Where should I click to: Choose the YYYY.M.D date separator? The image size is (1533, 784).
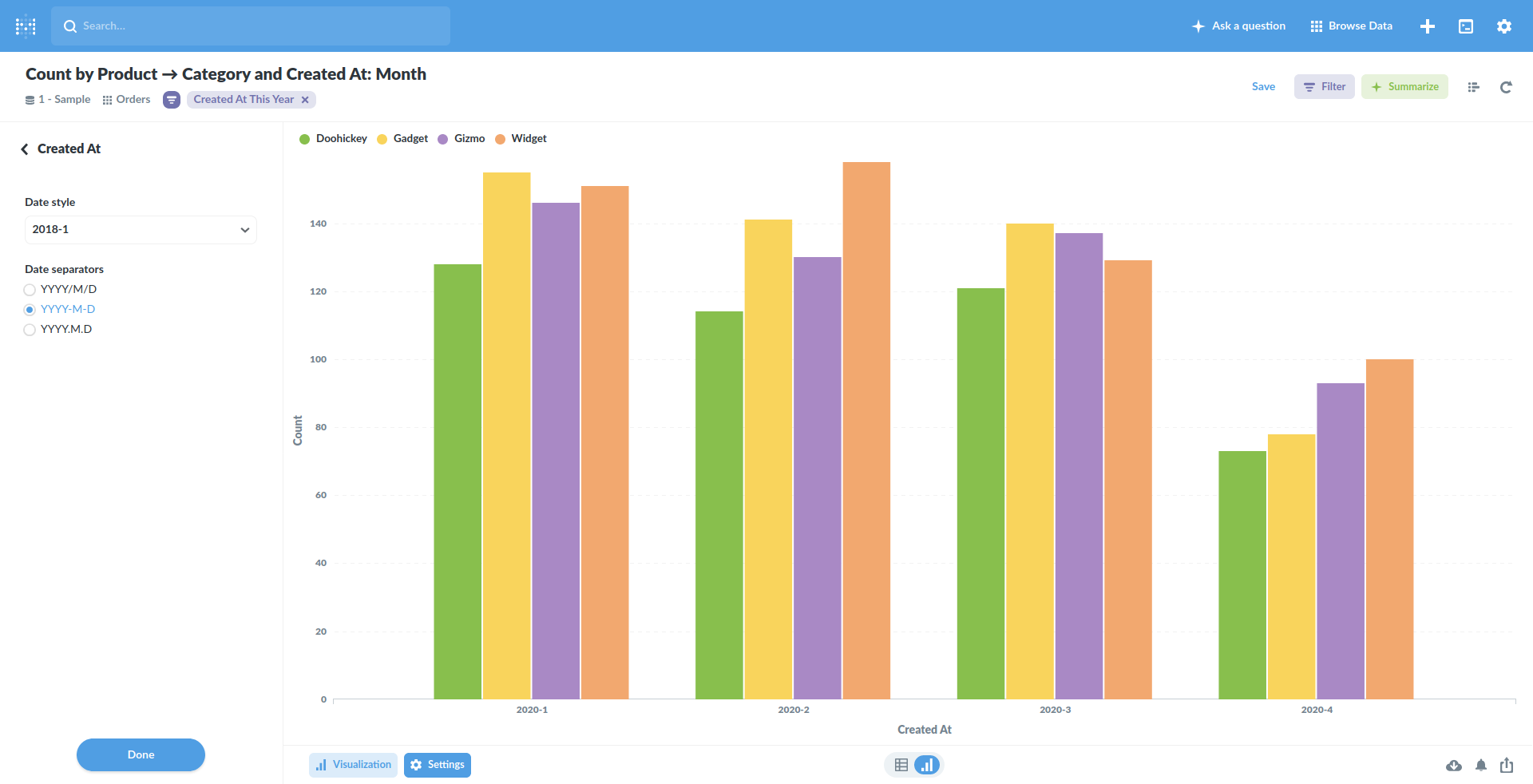(x=30, y=329)
